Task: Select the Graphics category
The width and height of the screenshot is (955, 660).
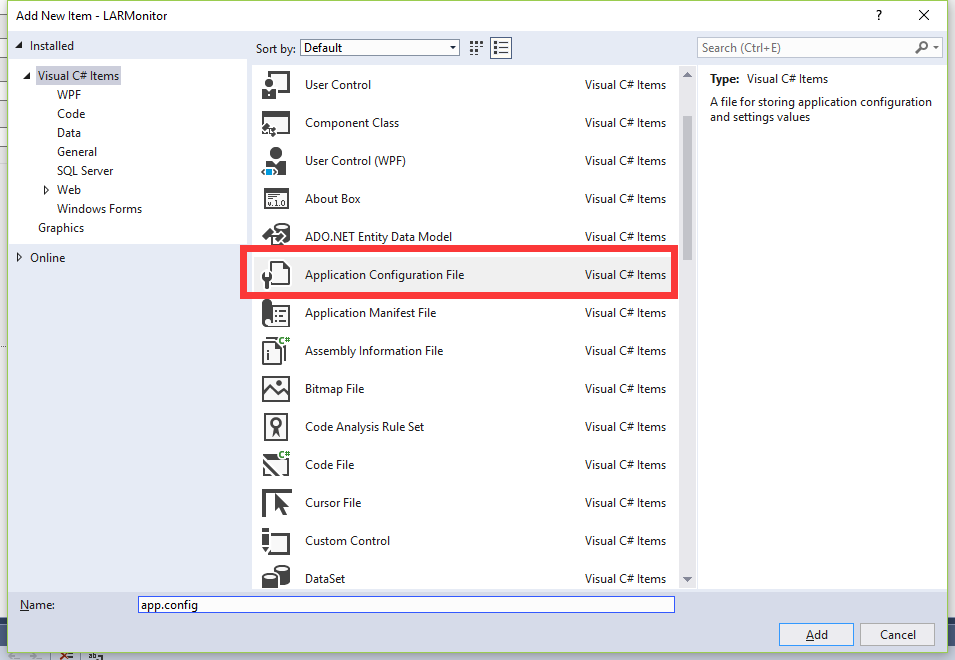Action: coord(61,227)
